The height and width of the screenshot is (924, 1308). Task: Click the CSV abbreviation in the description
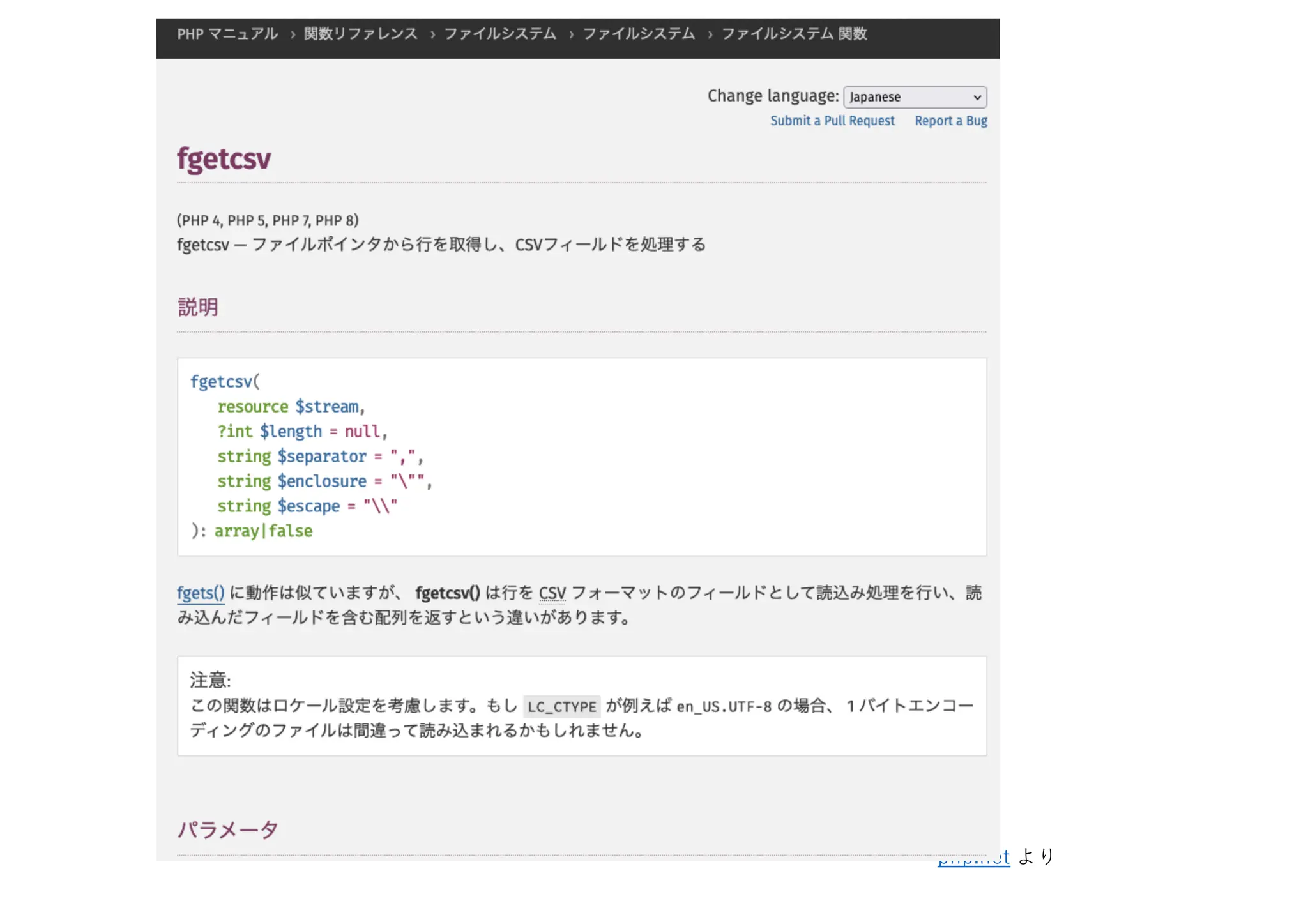[552, 593]
